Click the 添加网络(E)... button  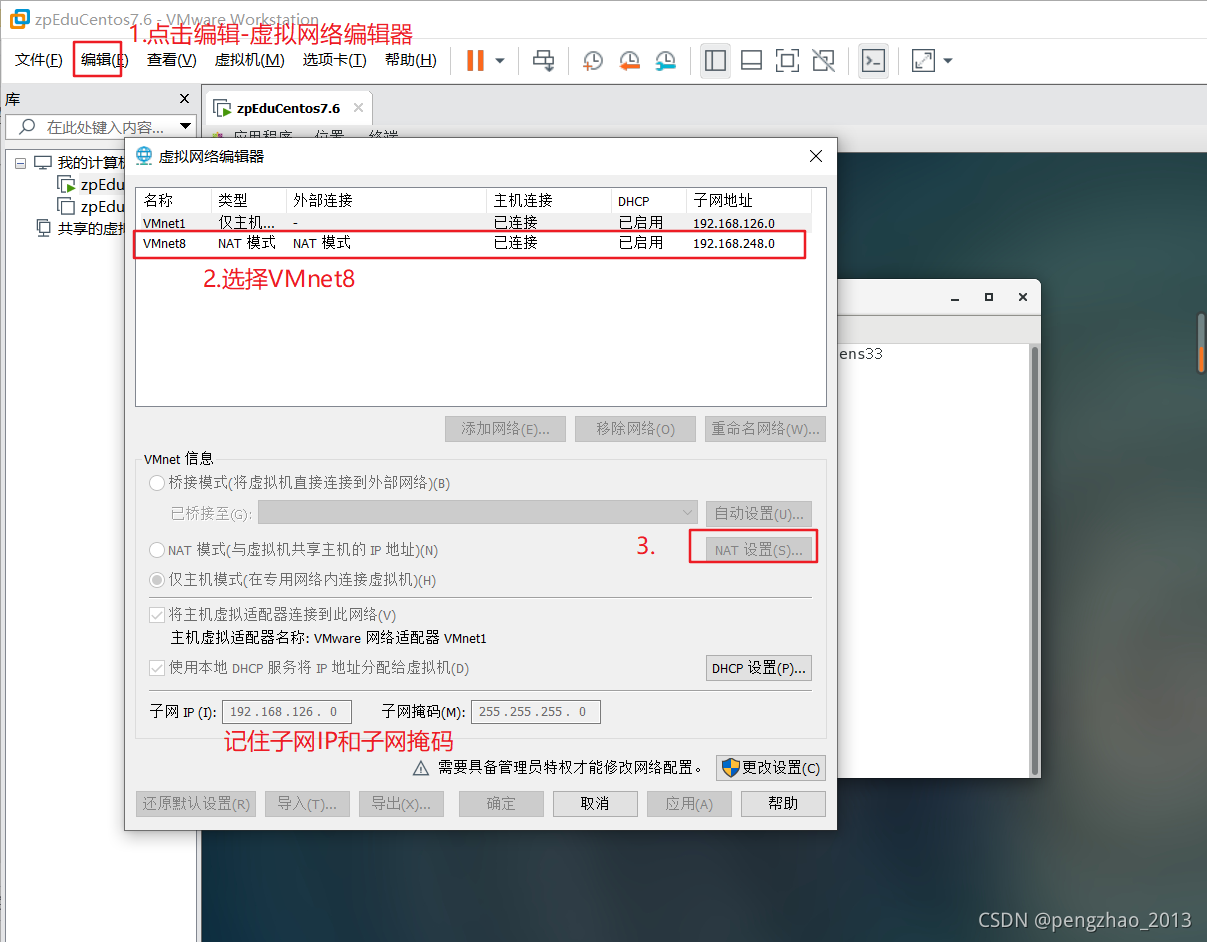(505, 429)
